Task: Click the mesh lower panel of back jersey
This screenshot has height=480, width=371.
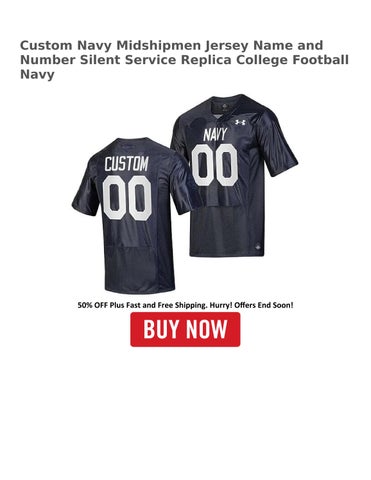Action: (140, 269)
